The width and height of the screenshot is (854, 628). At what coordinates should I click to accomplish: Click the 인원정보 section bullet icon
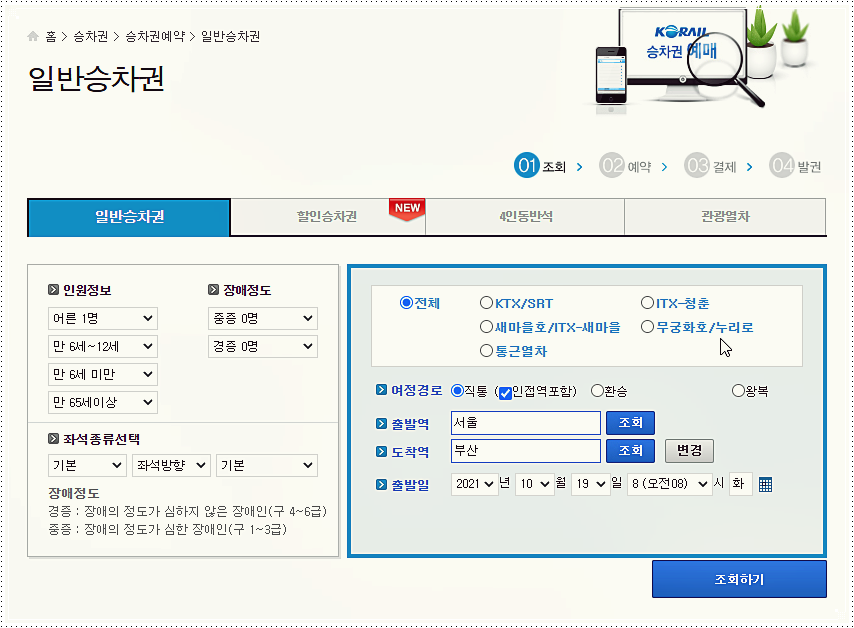pos(53,290)
